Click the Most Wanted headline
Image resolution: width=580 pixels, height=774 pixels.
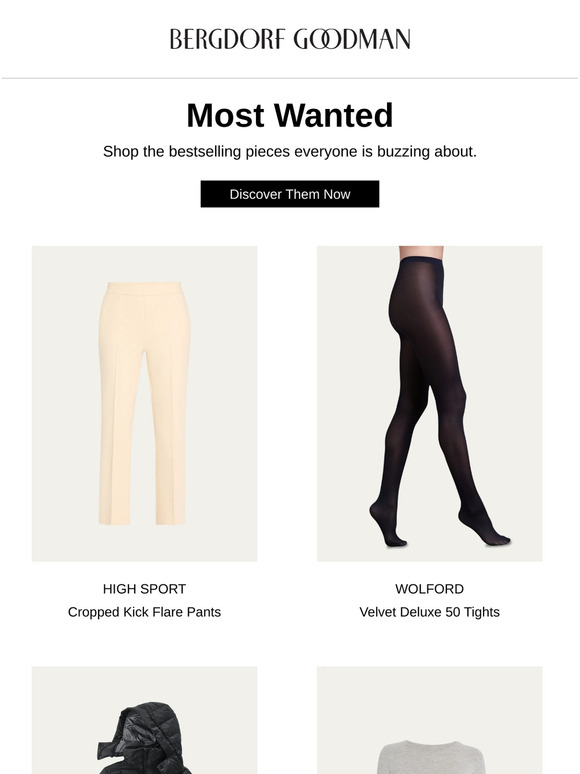(290, 116)
